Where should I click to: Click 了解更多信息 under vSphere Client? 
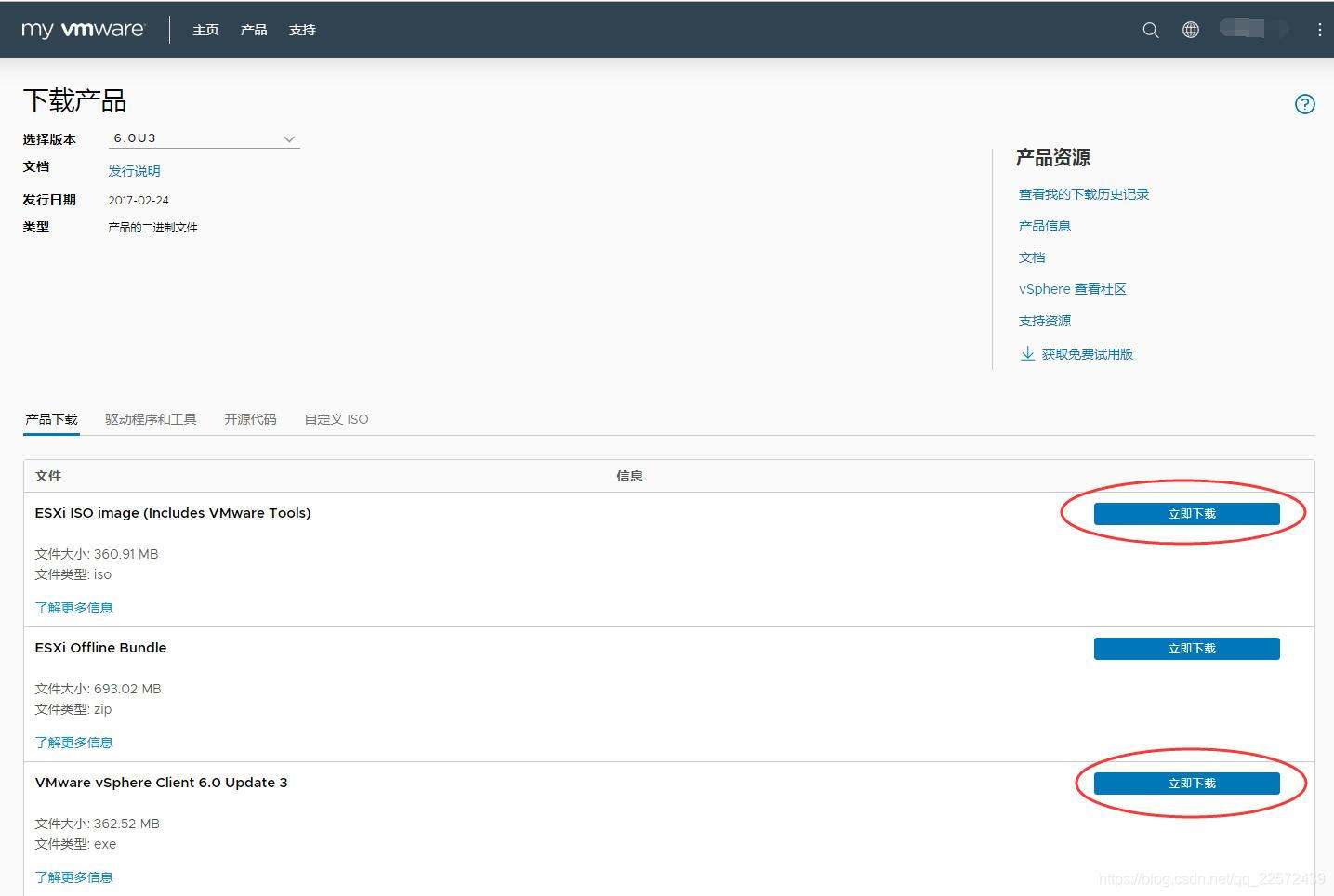[x=73, y=877]
